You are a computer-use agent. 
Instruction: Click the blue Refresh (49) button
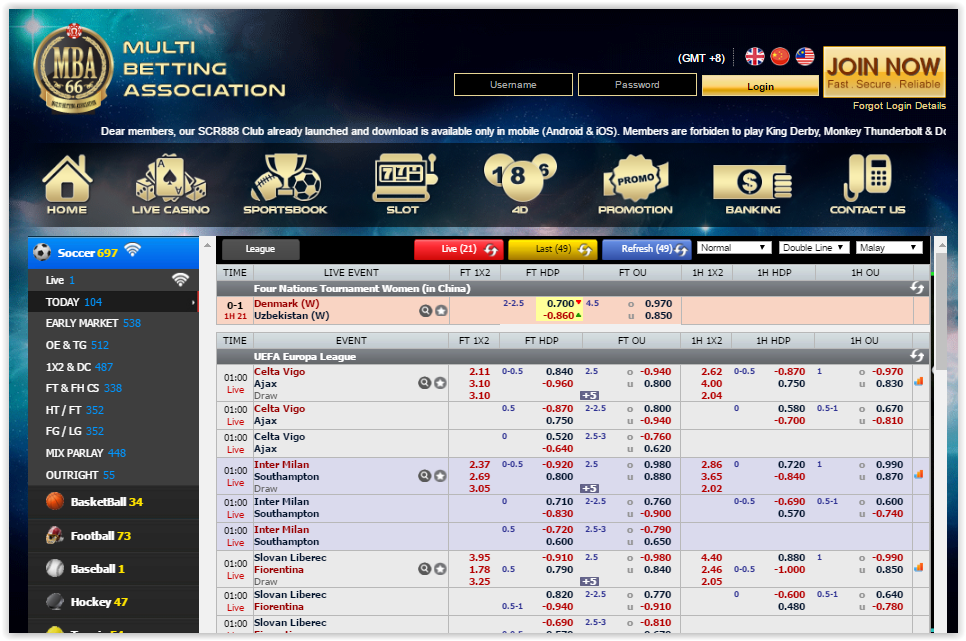tap(647, 249)
